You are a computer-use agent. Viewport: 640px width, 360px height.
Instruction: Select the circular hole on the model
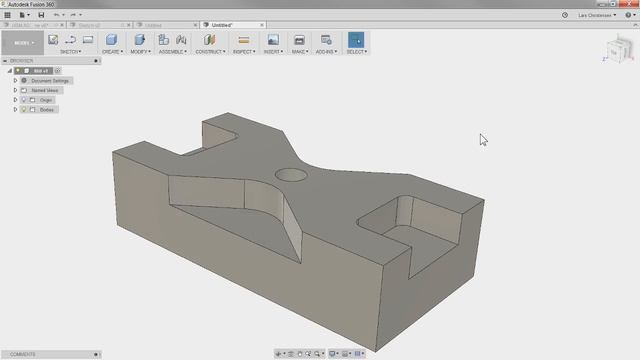(x=291, y=175)
